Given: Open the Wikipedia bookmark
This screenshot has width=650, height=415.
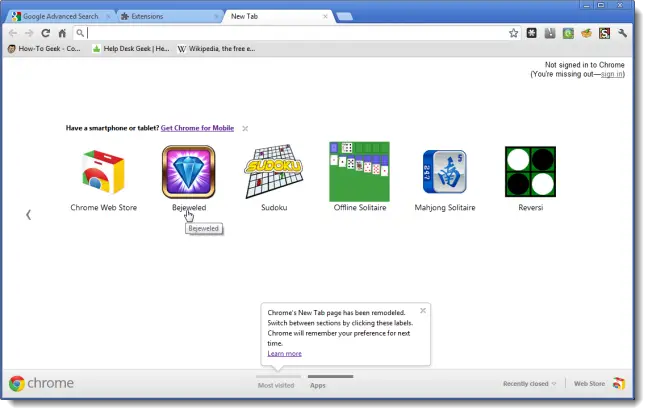Looking at the screenshot, I should coord(216,49).
